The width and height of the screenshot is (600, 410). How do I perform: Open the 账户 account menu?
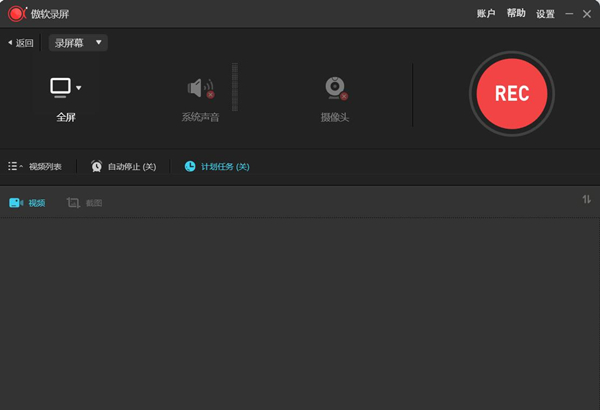[x=486, y=13]
